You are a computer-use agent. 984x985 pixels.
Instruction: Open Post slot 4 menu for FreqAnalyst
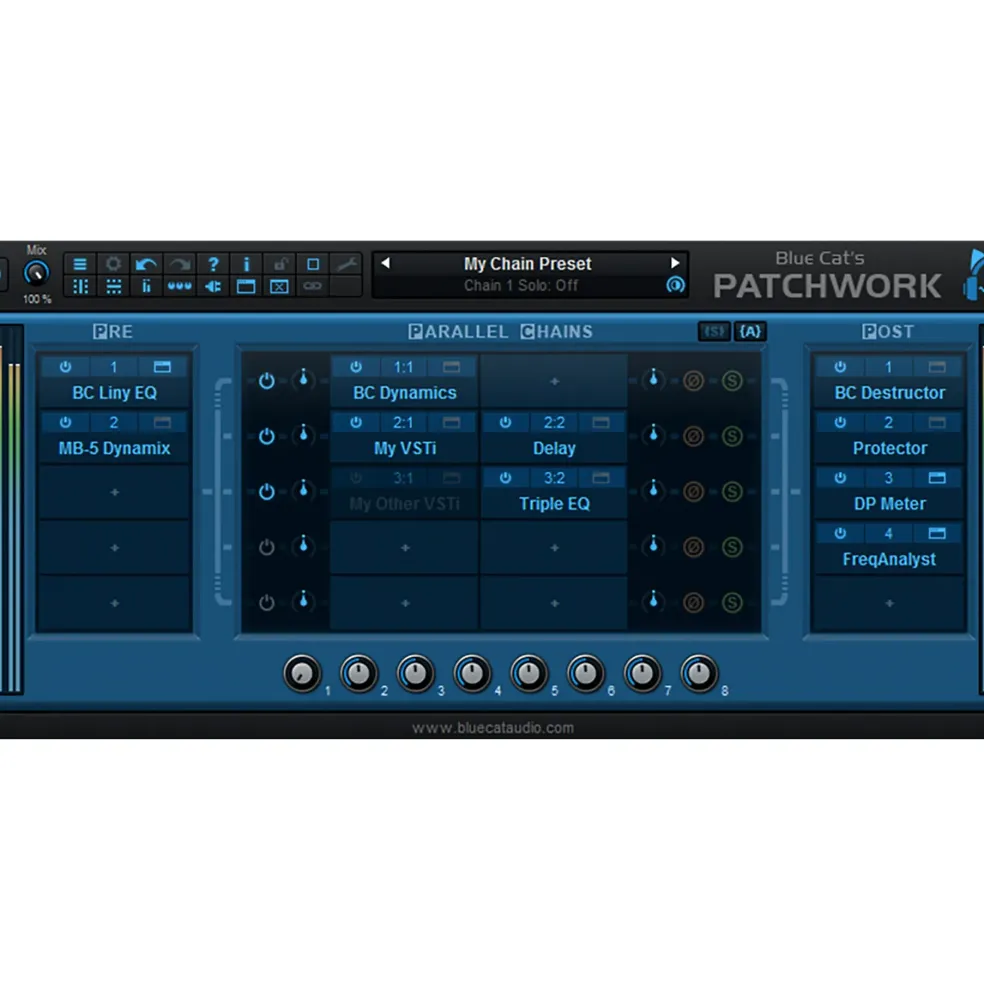point(888,533)
